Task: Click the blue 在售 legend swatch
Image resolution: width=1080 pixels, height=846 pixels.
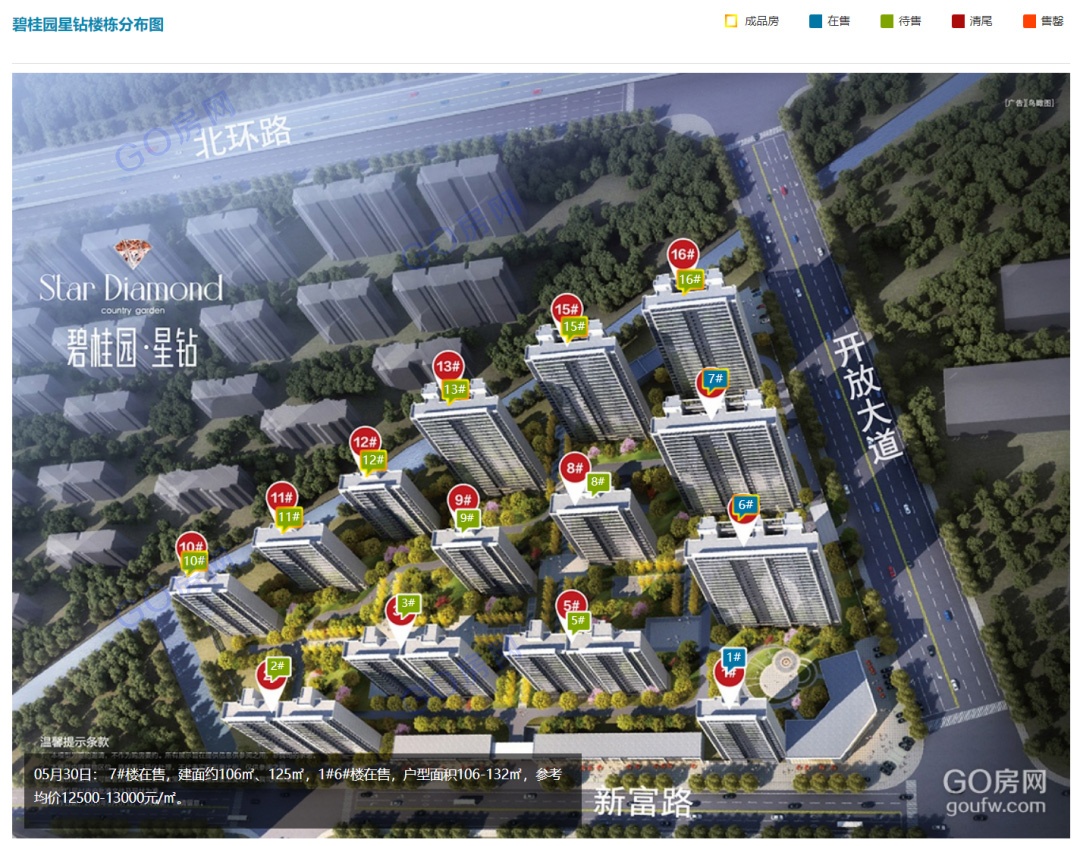Action: click(816, 21)
